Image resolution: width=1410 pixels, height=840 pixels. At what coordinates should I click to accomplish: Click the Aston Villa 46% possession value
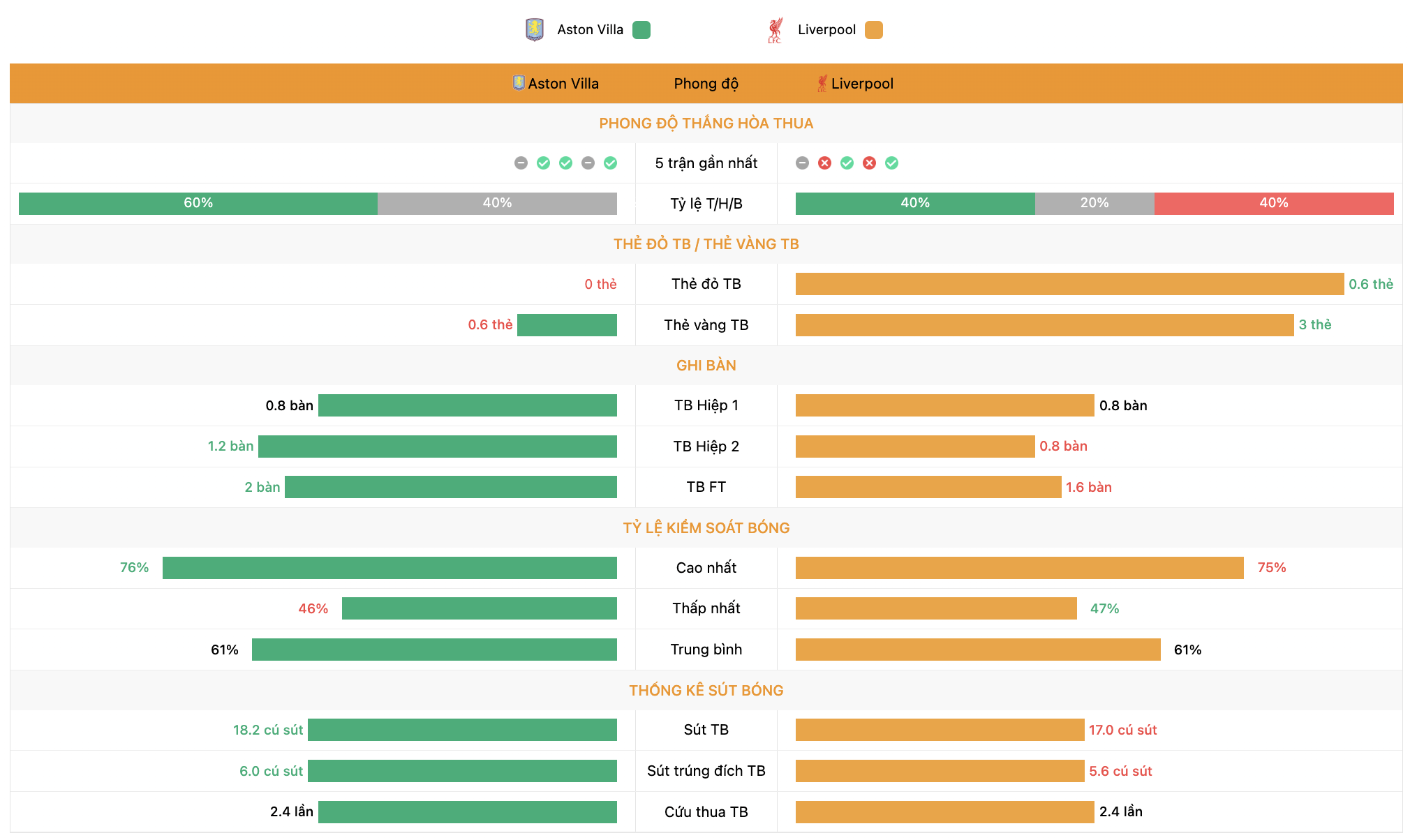pos(313,608)
